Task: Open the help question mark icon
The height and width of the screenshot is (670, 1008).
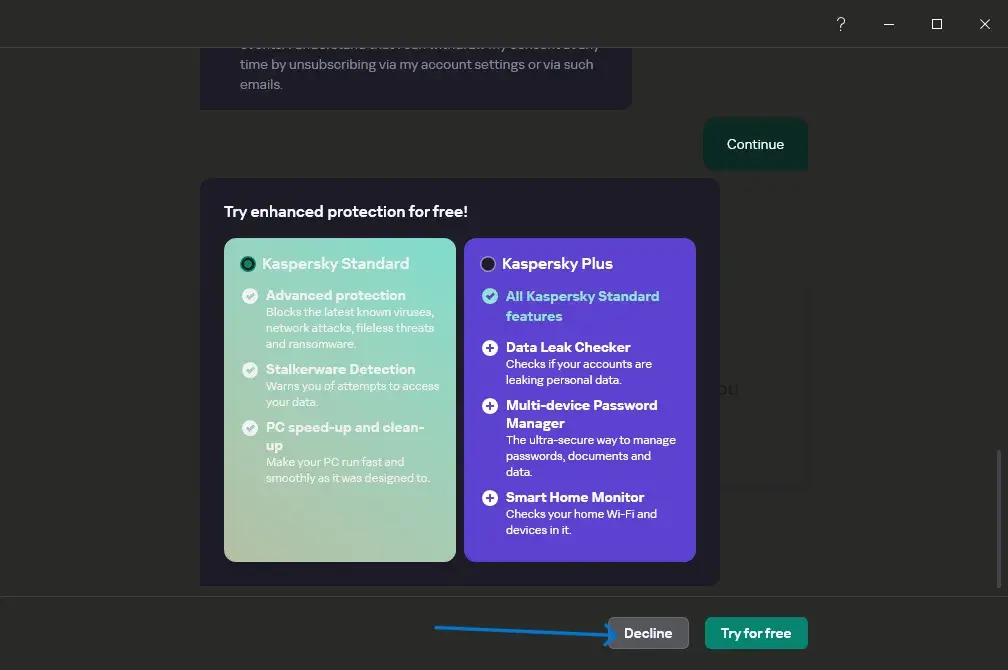Action: coord(841,24)
